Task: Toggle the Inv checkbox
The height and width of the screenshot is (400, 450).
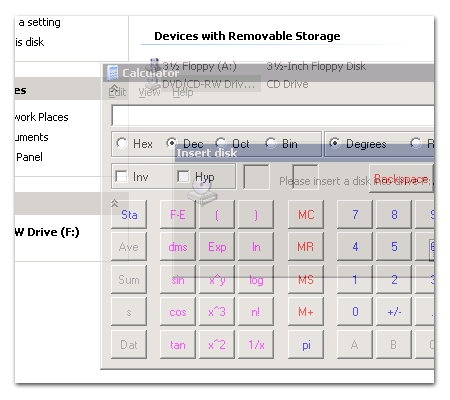Action: 121,176
